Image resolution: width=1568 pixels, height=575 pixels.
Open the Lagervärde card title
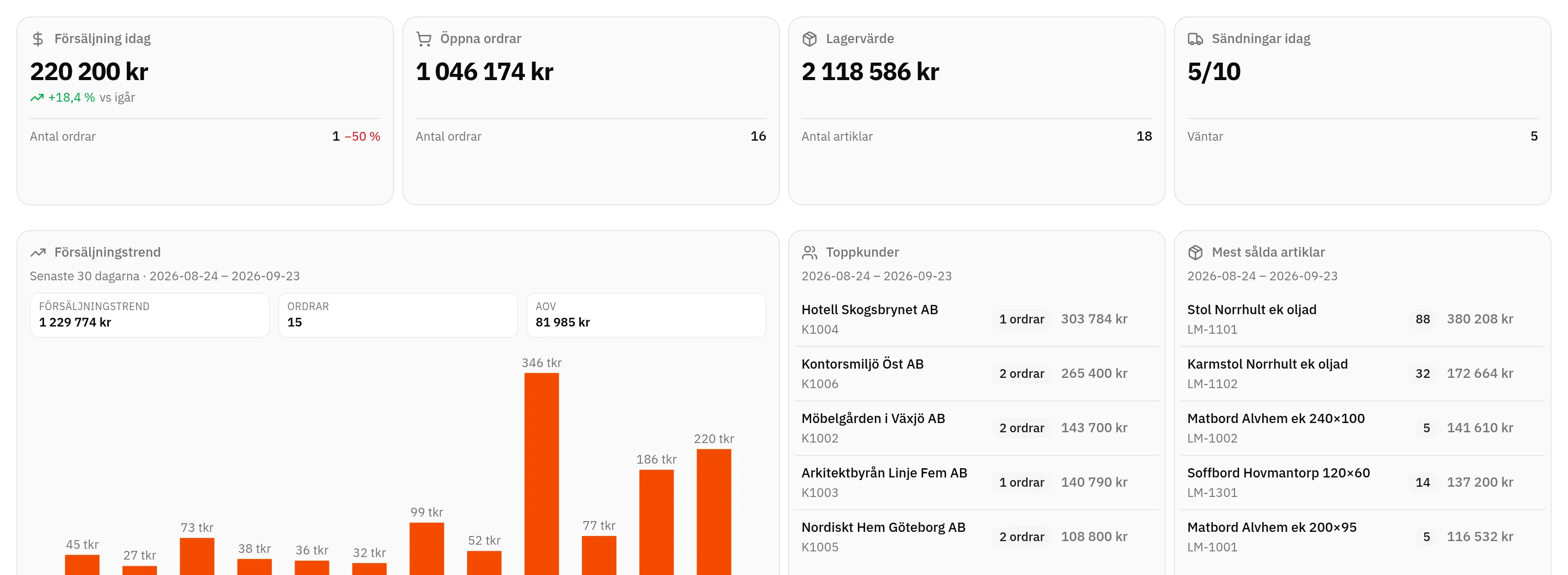pyautogui.click(x=859, y=39)
